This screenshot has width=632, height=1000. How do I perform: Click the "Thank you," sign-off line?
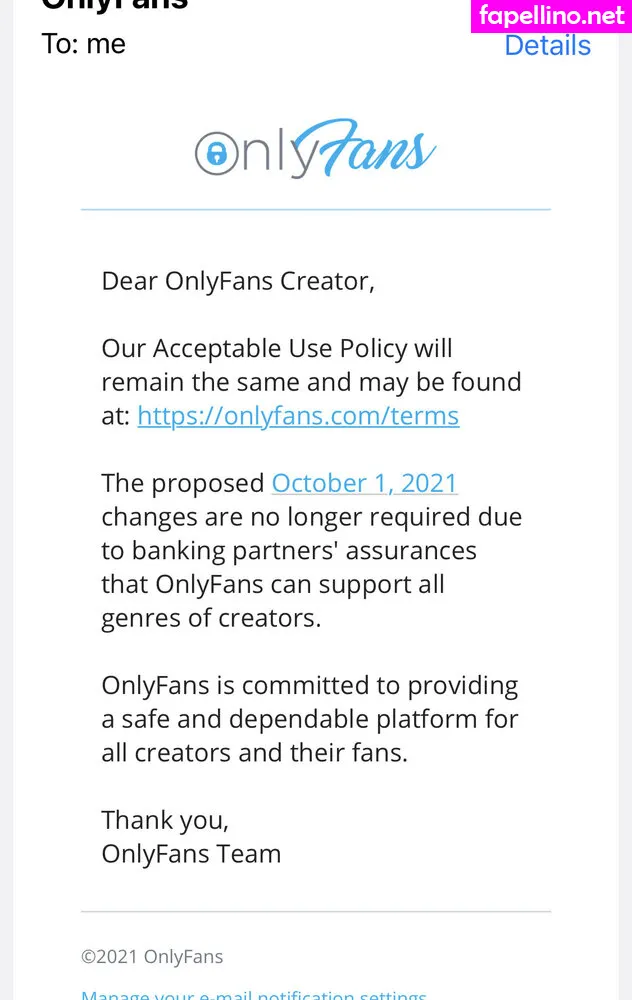pyautogui.click(x=165, y=820)
